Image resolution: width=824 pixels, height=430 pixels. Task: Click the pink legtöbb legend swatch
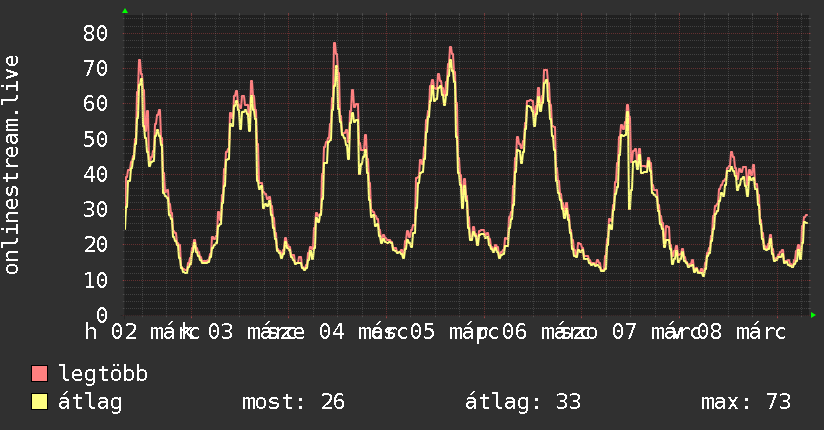point(39,374)
